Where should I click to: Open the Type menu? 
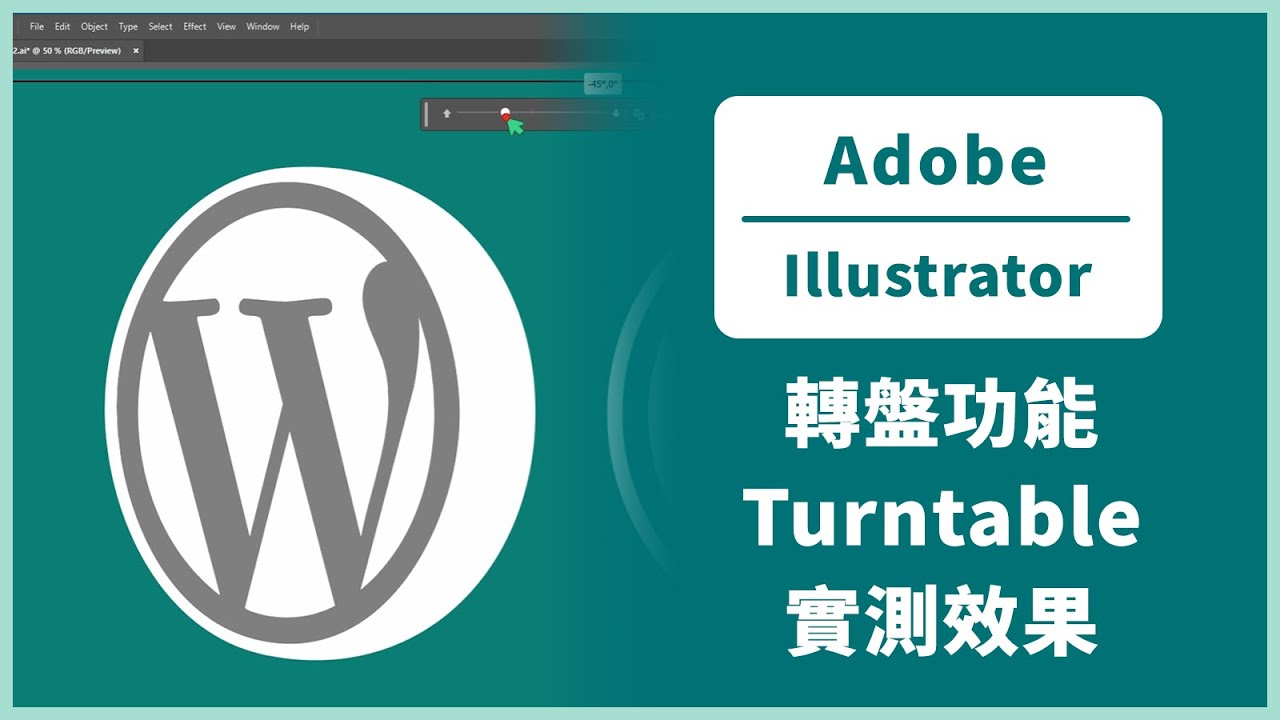128,27
